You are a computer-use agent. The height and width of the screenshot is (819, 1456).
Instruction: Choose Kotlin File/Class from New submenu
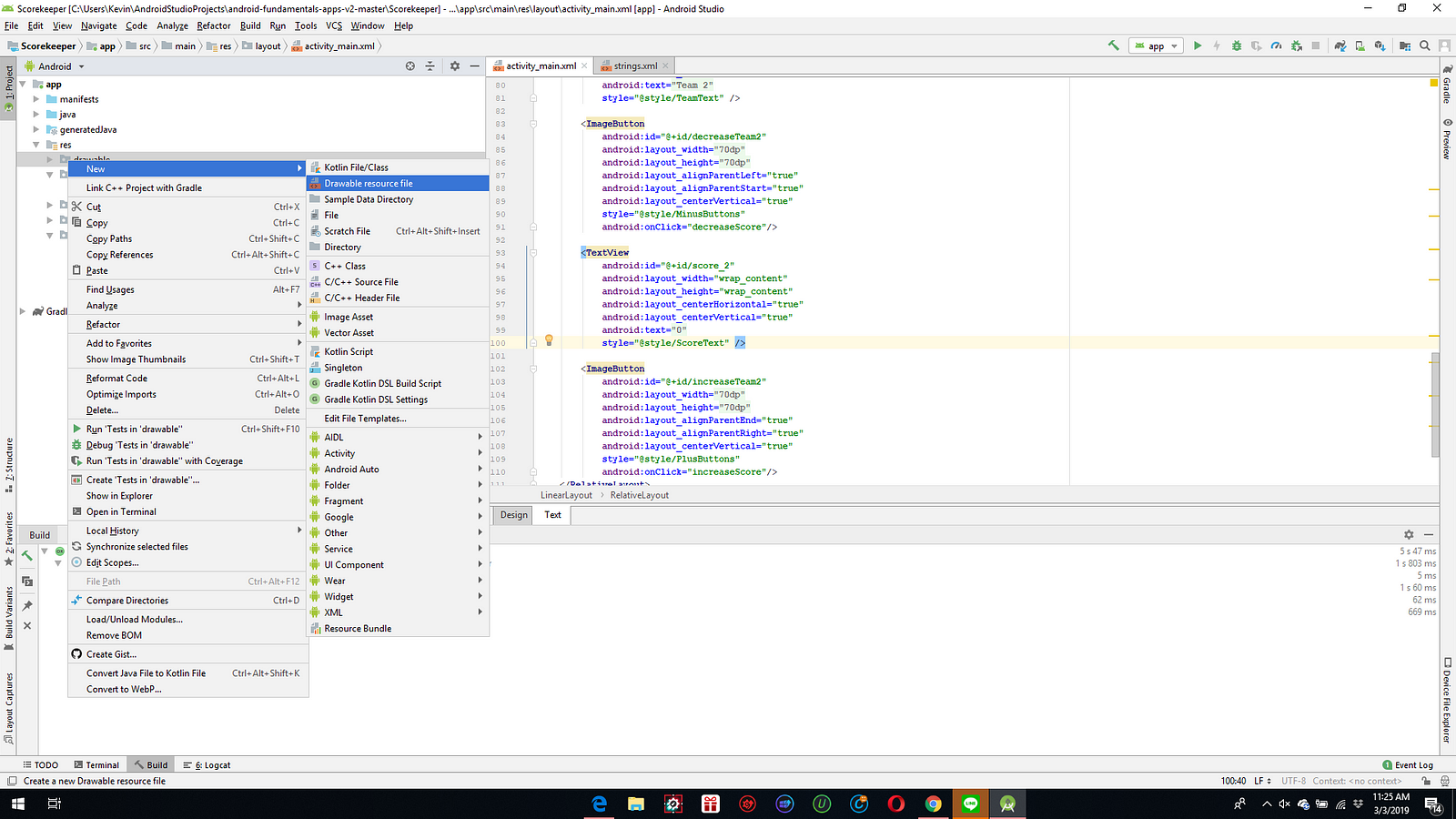399,167
